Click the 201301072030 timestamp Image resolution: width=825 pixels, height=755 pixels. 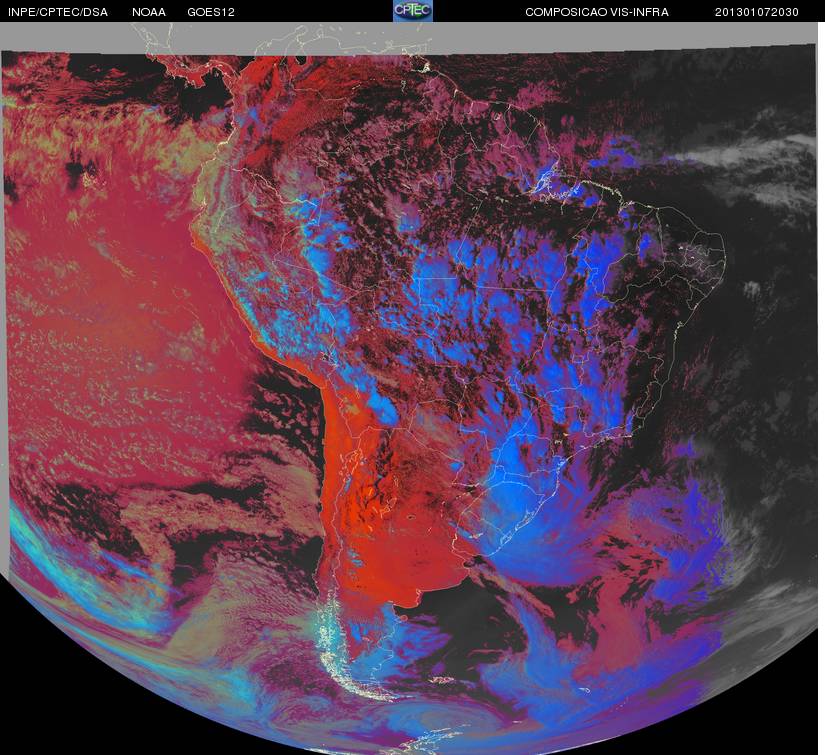pos(757,12)
